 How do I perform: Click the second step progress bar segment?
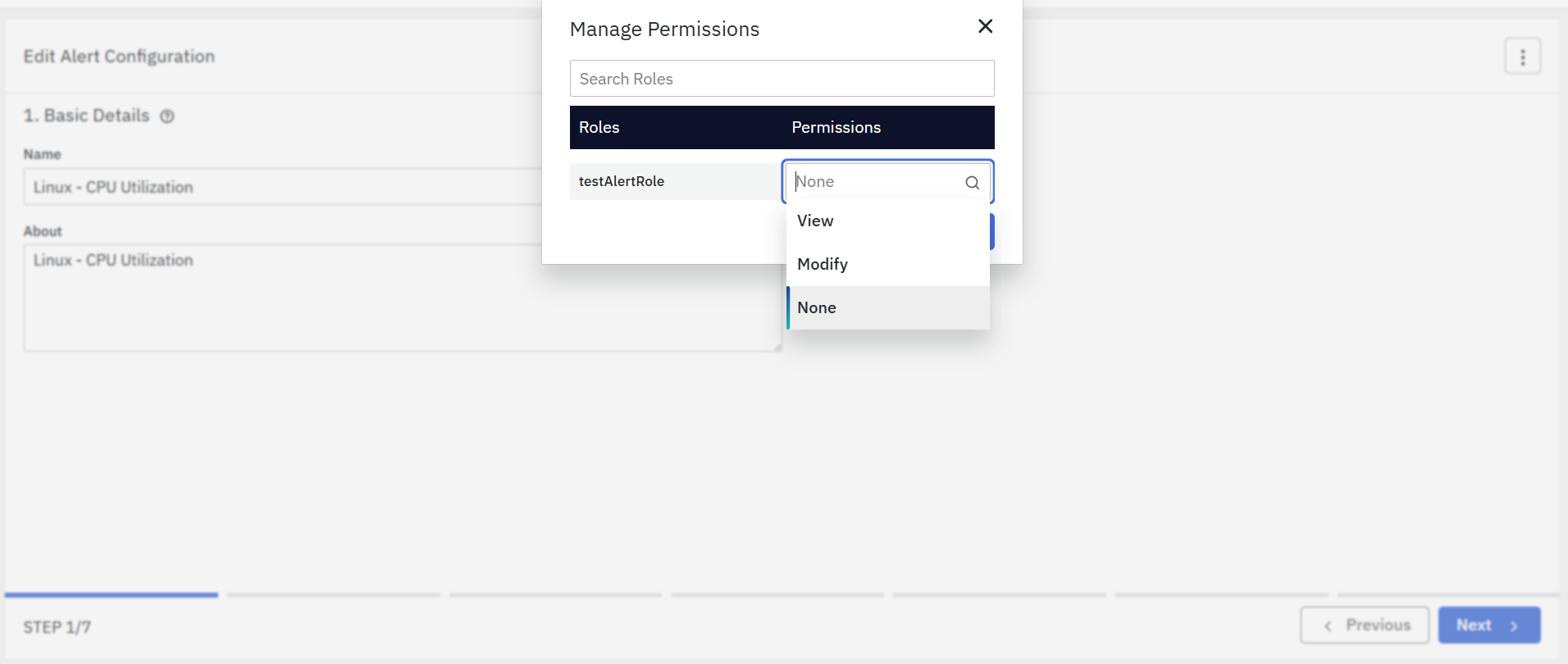click(334, 595)
